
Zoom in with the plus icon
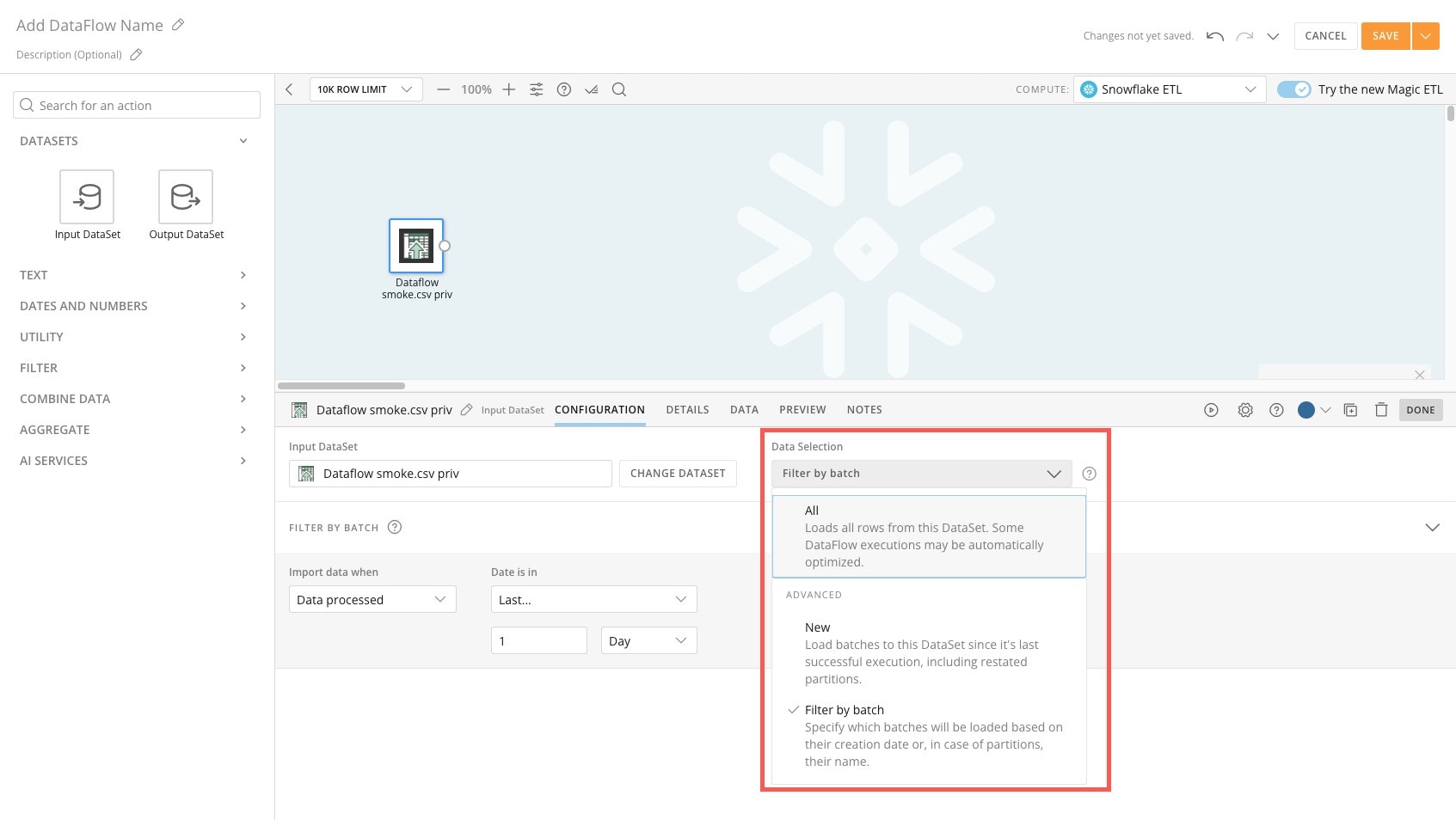pyautogui.click(x=509, y=89)
